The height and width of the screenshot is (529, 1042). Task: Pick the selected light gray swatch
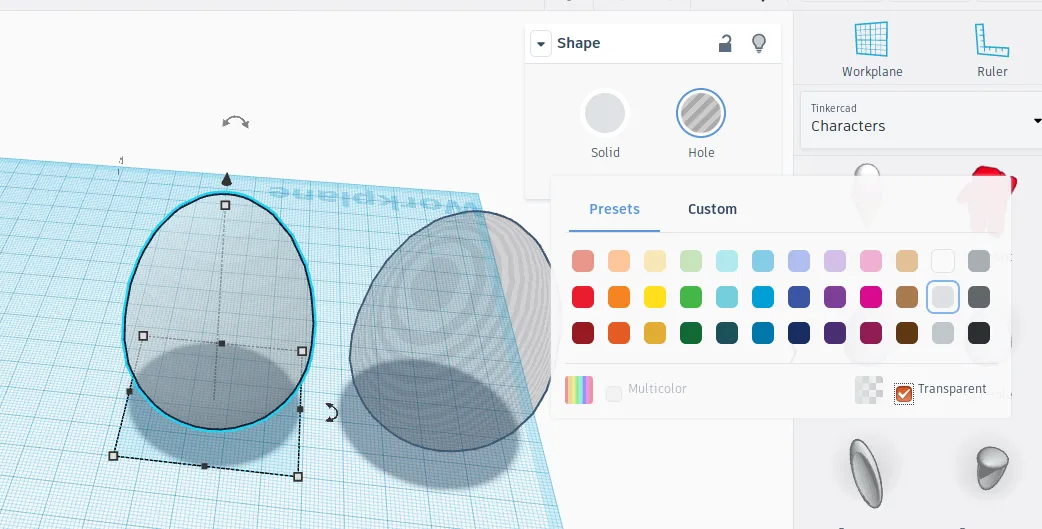coord(943,297)
